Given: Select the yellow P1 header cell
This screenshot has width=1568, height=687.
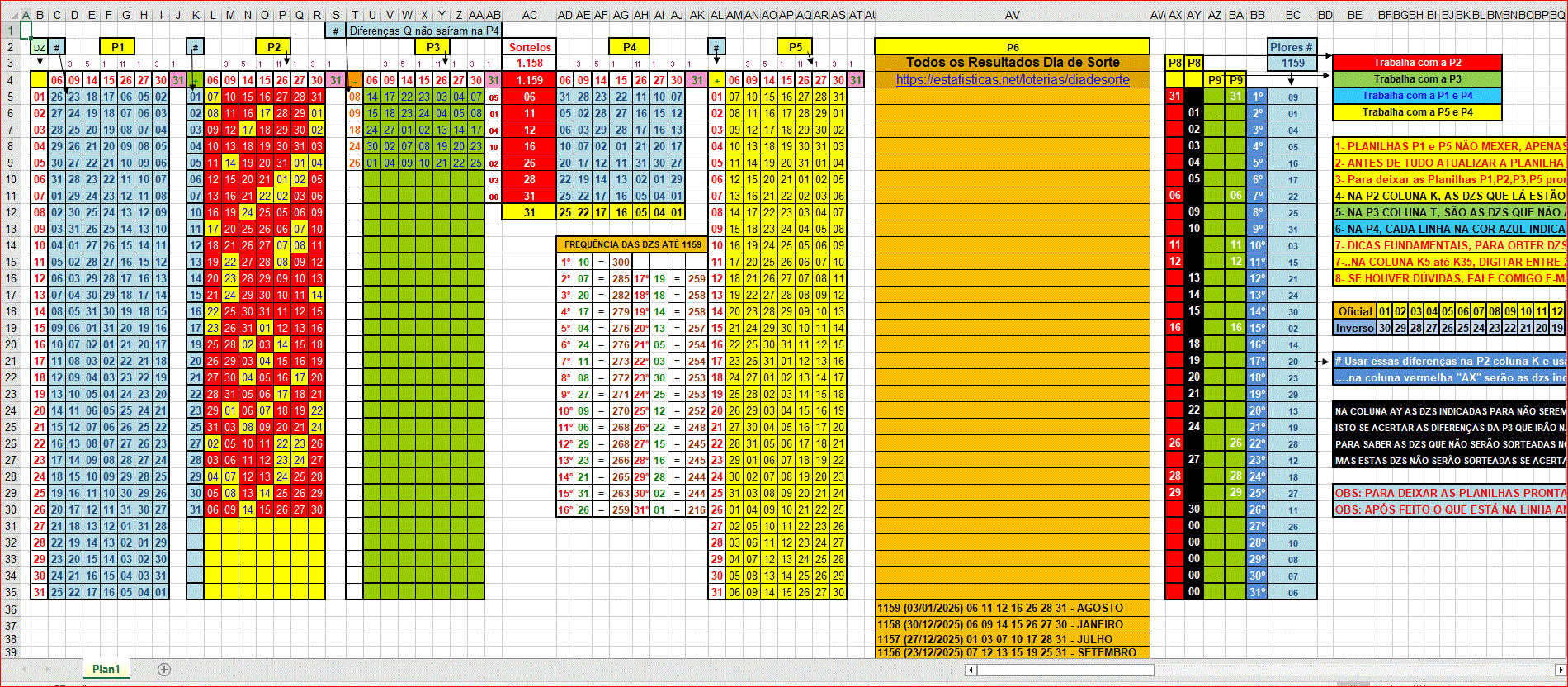Looking at the screenshot, I should click(x=117, y=47).
